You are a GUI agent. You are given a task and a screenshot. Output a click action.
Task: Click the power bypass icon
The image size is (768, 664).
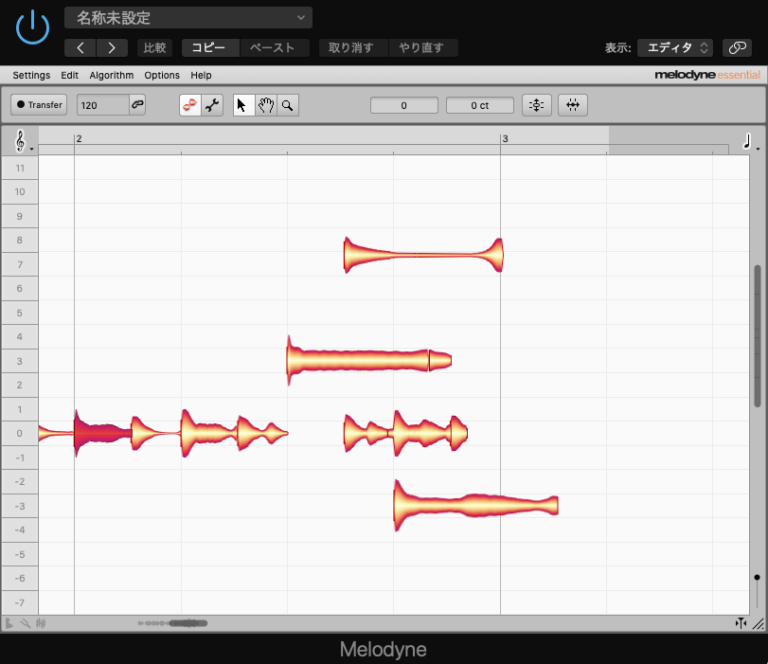point(32,27)
